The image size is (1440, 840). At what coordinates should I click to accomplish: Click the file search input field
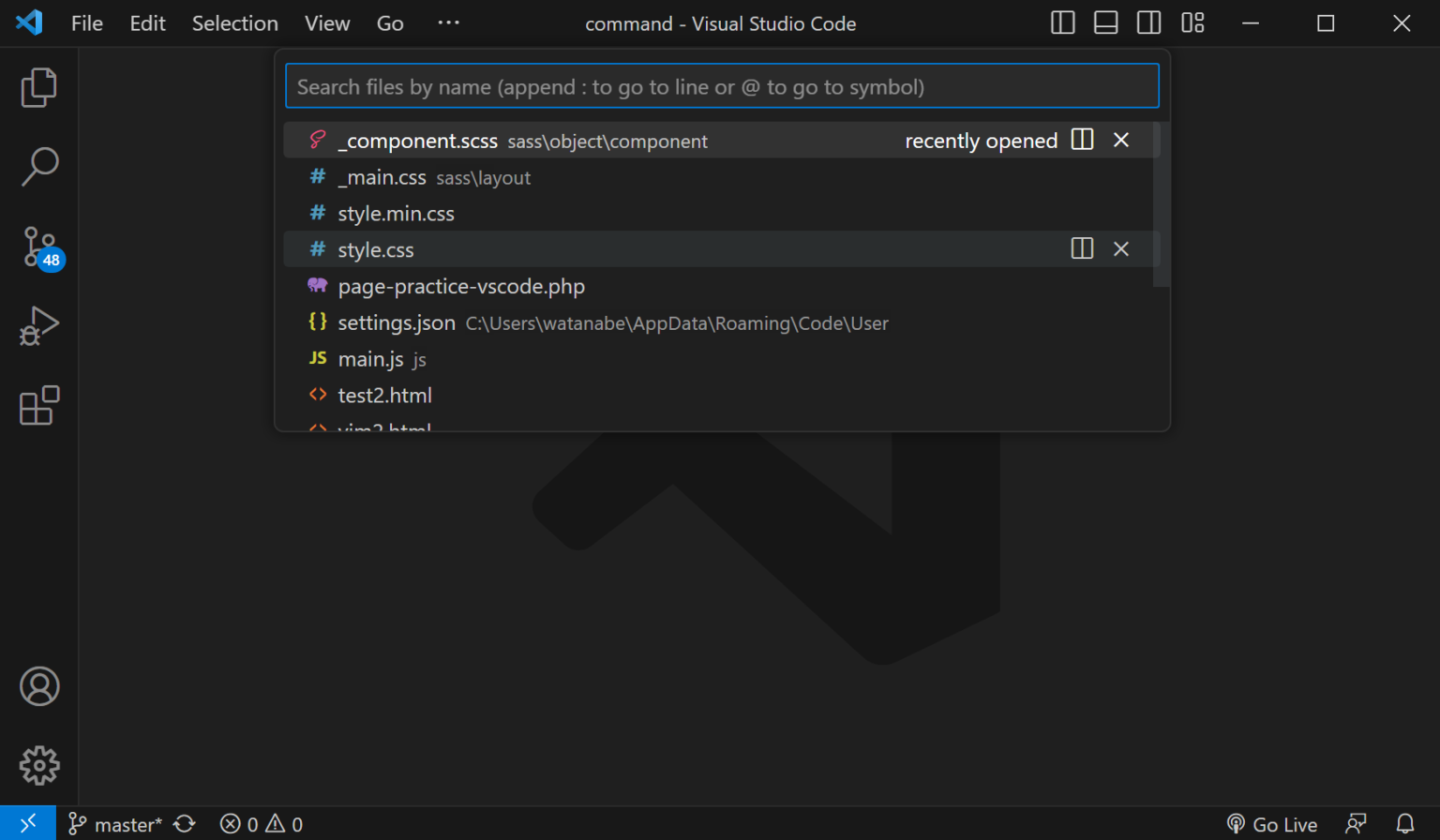(722, 85)
